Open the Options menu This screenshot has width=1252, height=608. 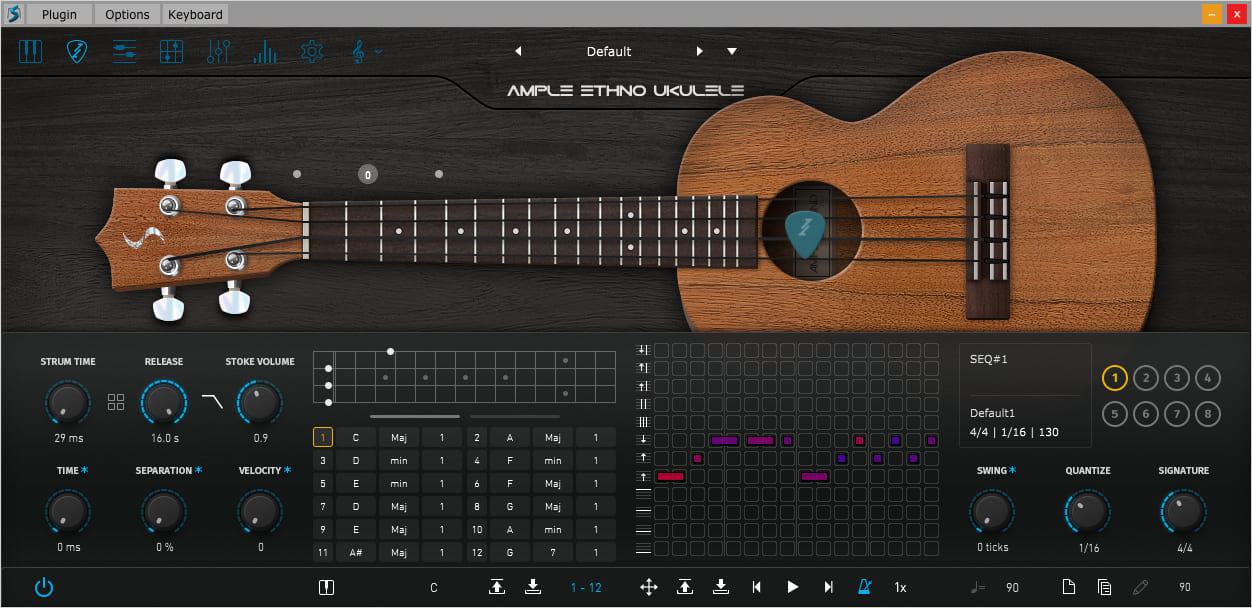[x=127, y=14]
